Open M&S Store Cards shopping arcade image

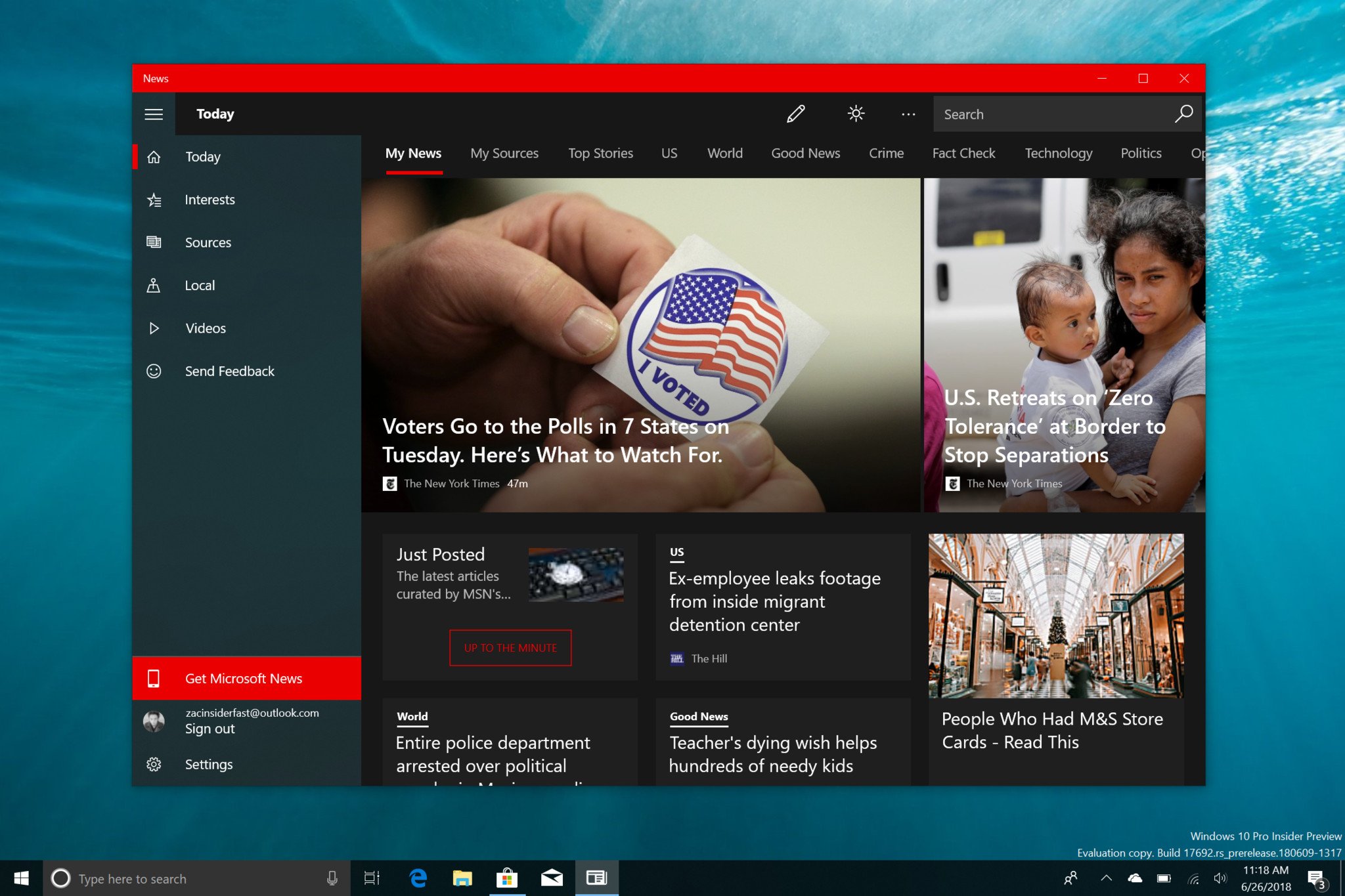click(x=1056, y=616)
